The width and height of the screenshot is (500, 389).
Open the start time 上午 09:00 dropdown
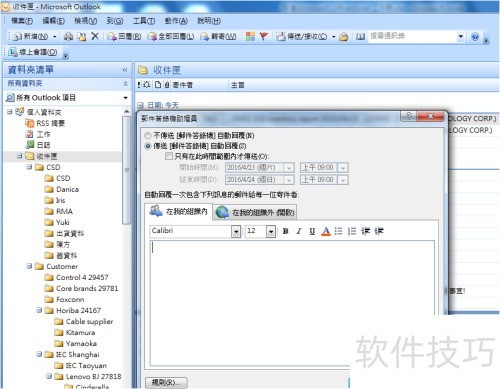pos(343,168)
